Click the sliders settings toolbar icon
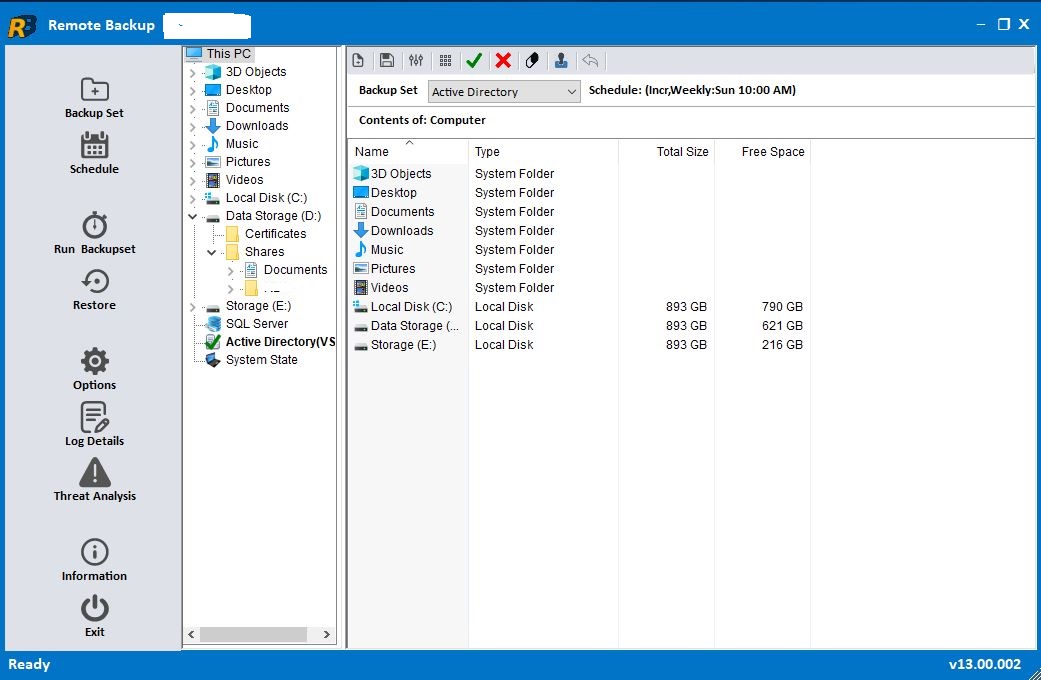 [416, 60]
